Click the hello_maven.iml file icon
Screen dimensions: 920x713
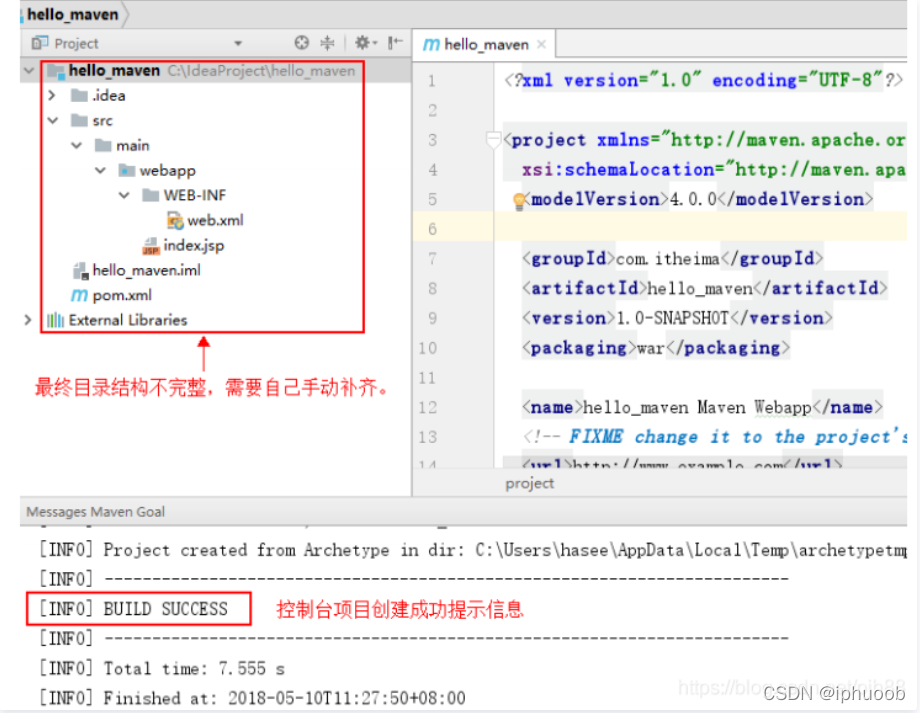80,271
